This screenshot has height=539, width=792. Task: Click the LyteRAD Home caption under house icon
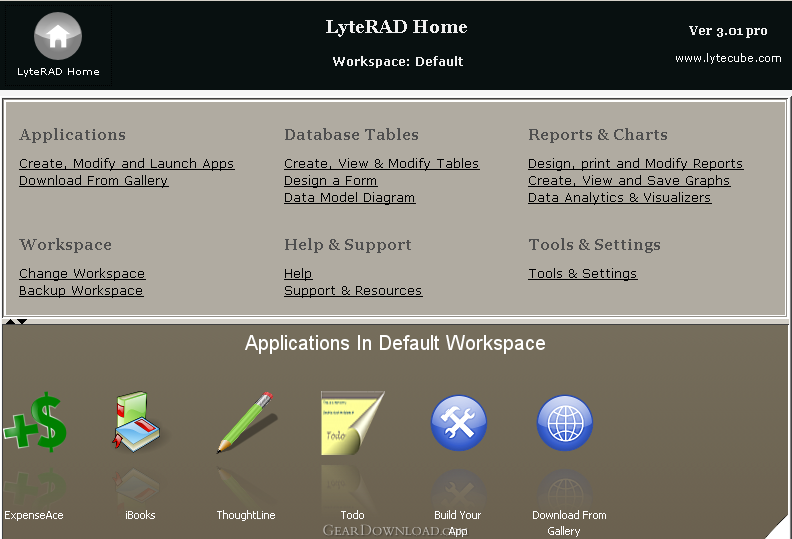[58, 72]
